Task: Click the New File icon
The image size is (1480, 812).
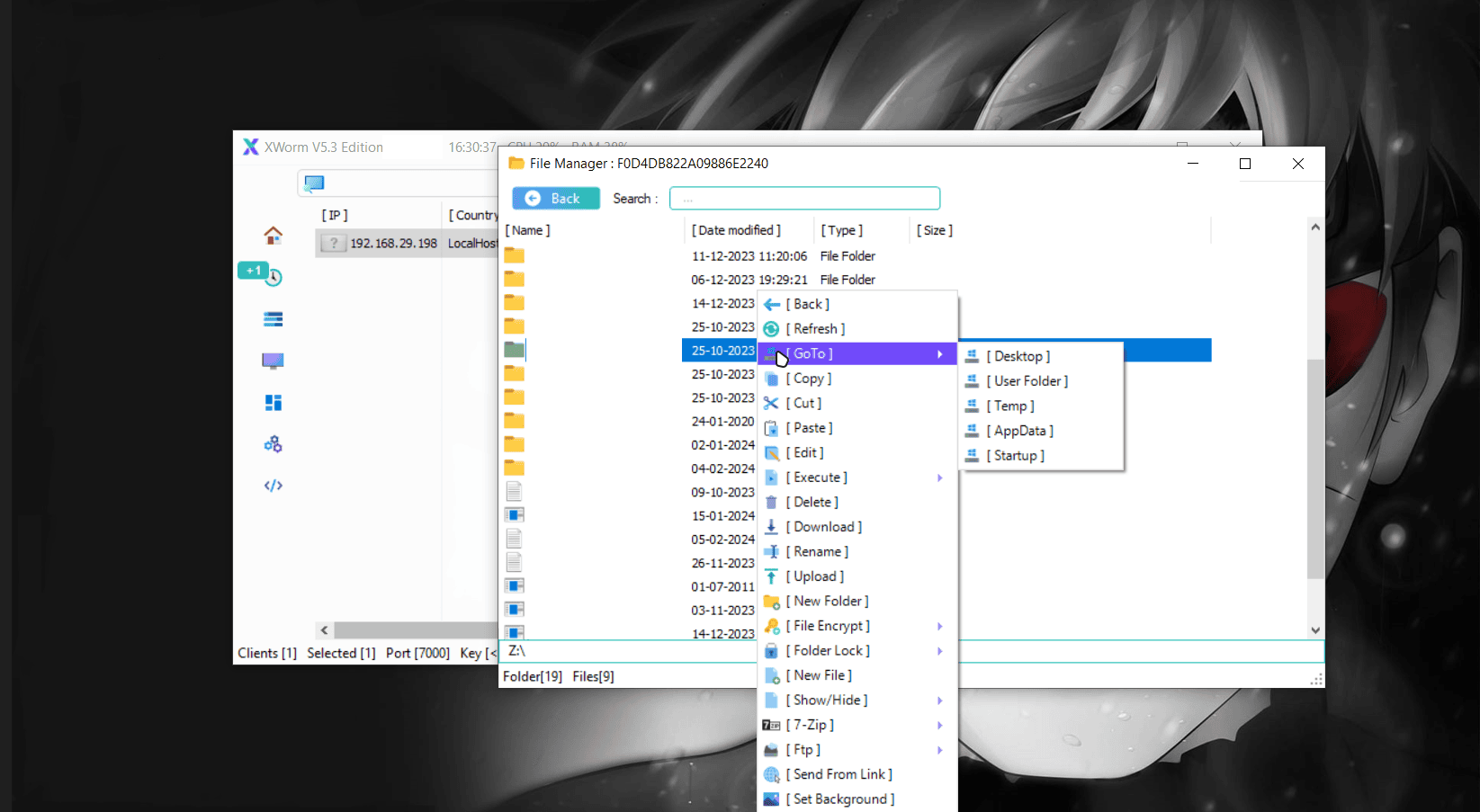Action: point(772,675)
